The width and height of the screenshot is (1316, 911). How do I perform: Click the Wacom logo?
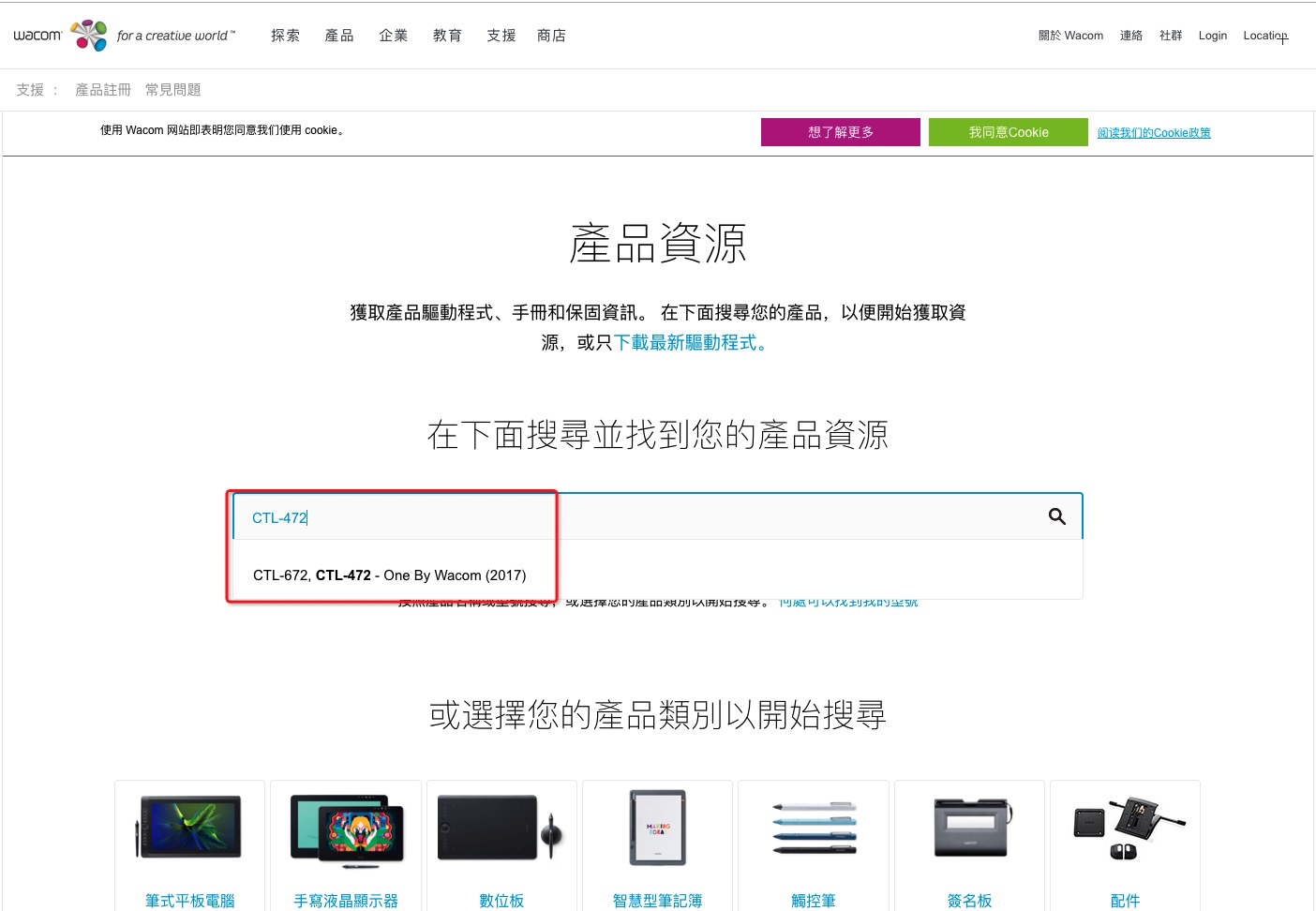pos(124,36)
